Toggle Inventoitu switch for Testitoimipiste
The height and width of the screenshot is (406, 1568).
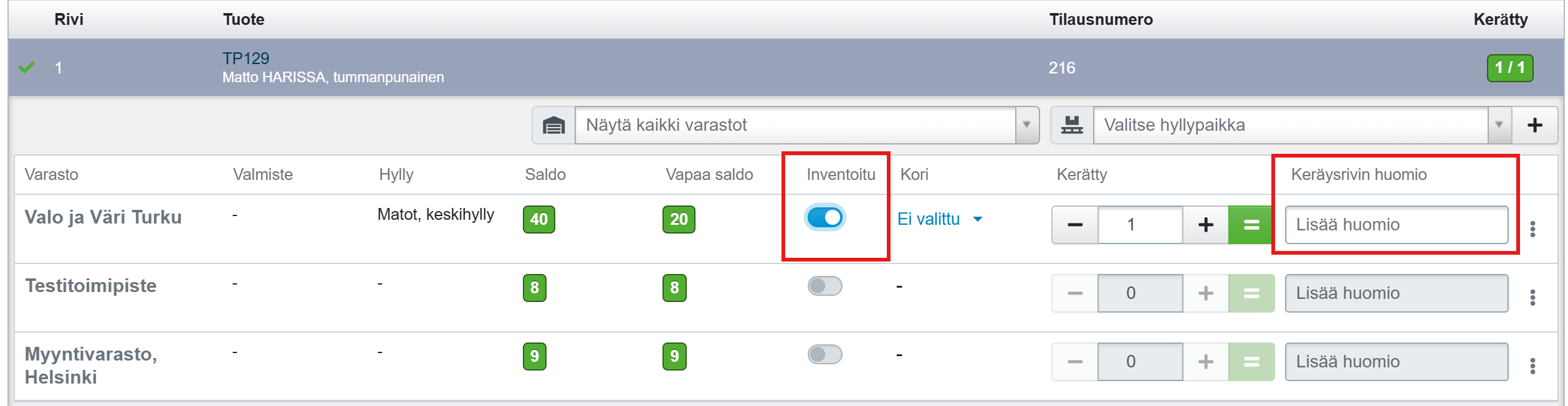[825, 286]
